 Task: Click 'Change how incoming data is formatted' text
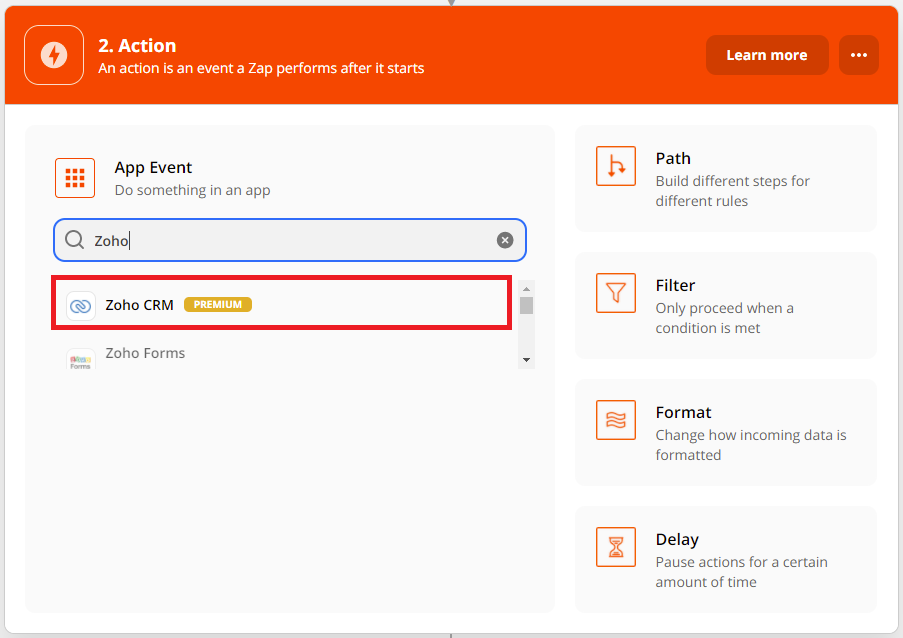point(751,445)
